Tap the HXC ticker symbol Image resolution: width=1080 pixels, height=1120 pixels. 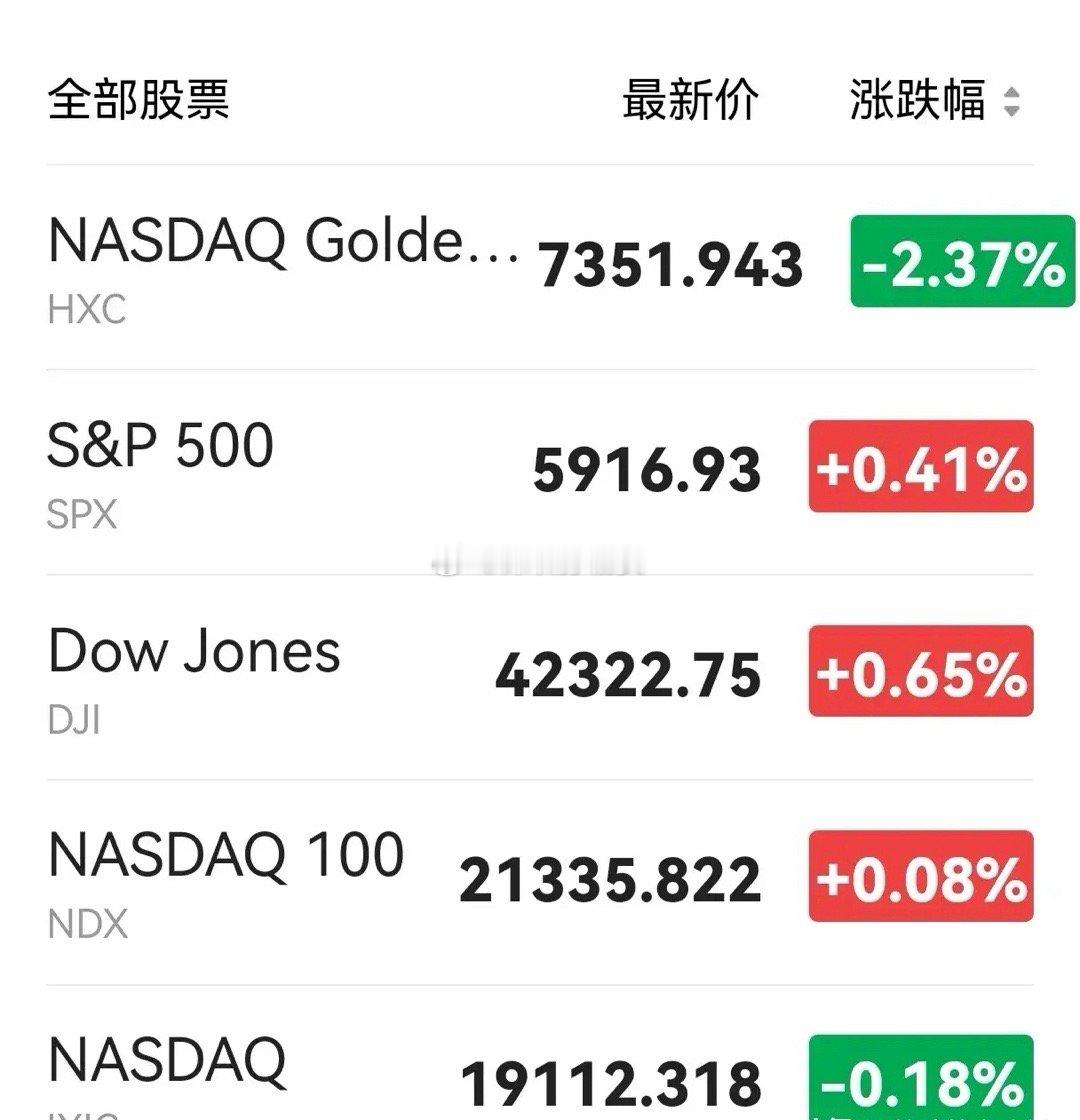coord(86,309)
